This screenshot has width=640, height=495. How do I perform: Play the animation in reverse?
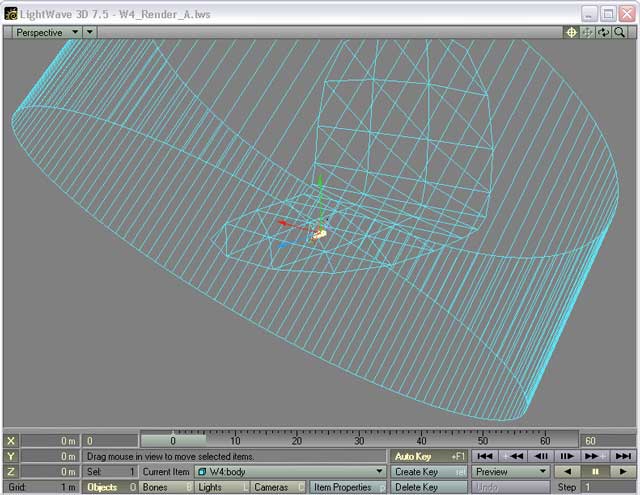click(x=567, y=472)
